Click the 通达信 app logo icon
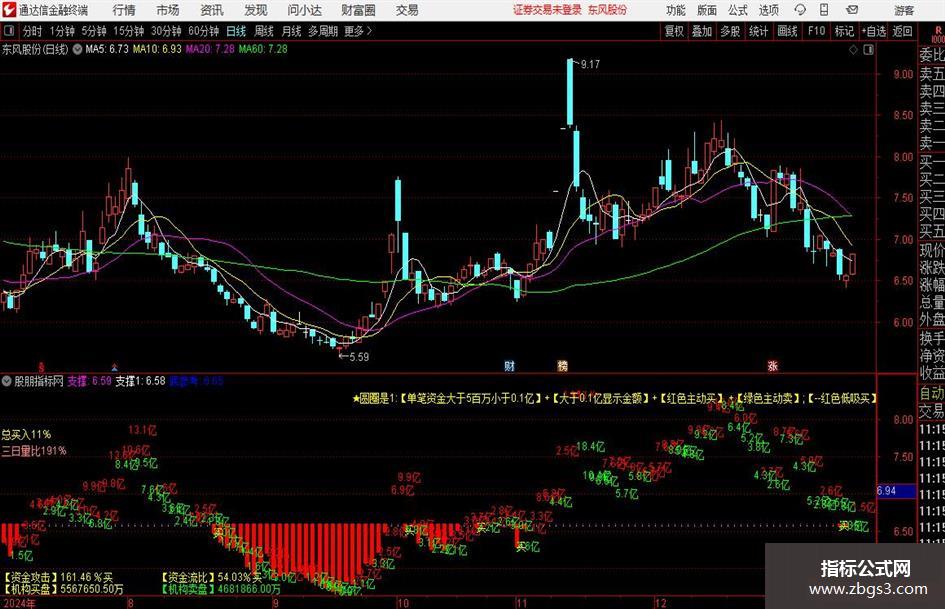Image resolution: width=945 pixels, height=609 pixels. [9, 10]
